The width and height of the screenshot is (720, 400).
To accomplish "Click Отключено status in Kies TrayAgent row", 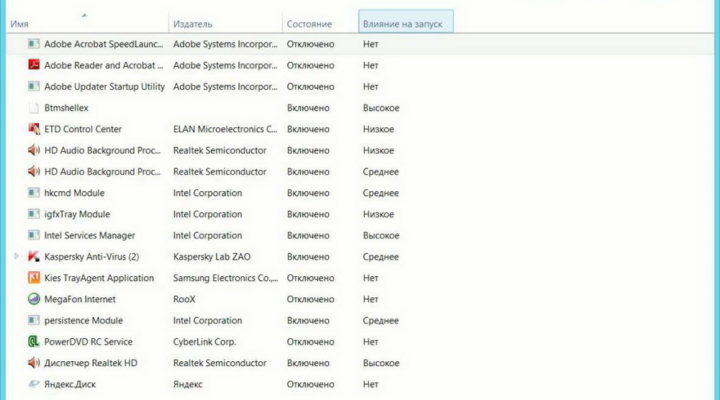I will click(310, 278).
